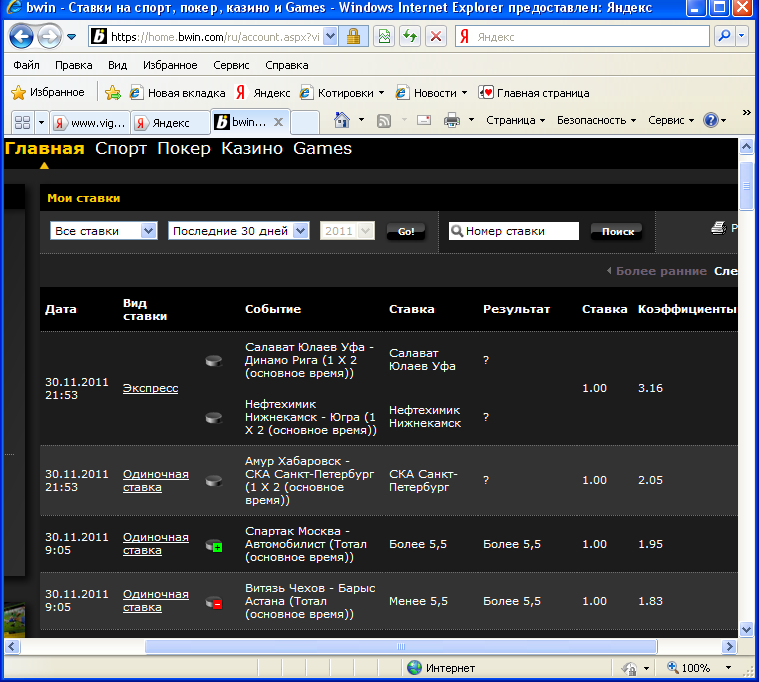Click the Номер ставки search field

point(514,231)
